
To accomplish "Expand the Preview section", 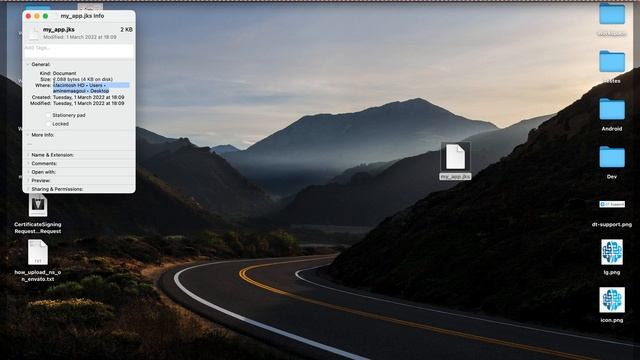I will click(x=28, y=180).
